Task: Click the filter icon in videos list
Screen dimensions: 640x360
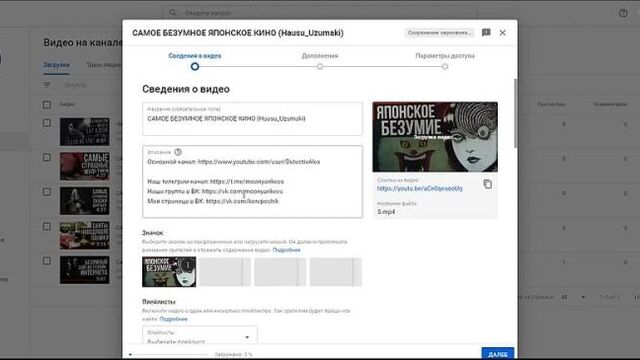Action: coord(47,85)
